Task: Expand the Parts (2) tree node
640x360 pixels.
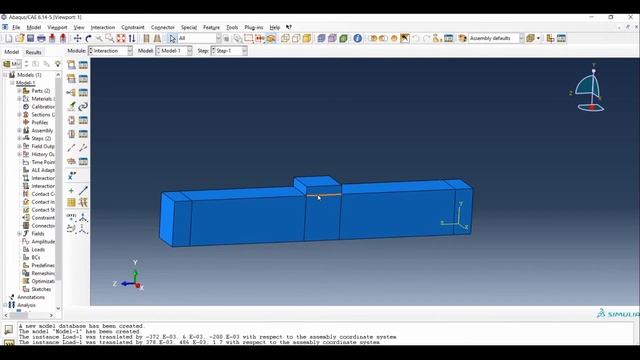Action: (19, 91)
